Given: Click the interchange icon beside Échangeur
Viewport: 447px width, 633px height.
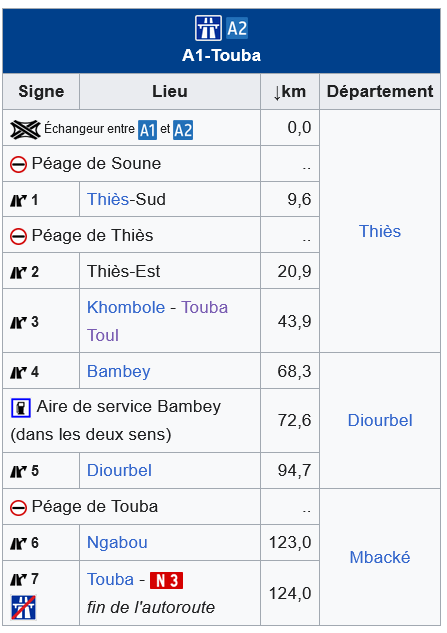Looking at the screenshot, I should tap(25, 130).
